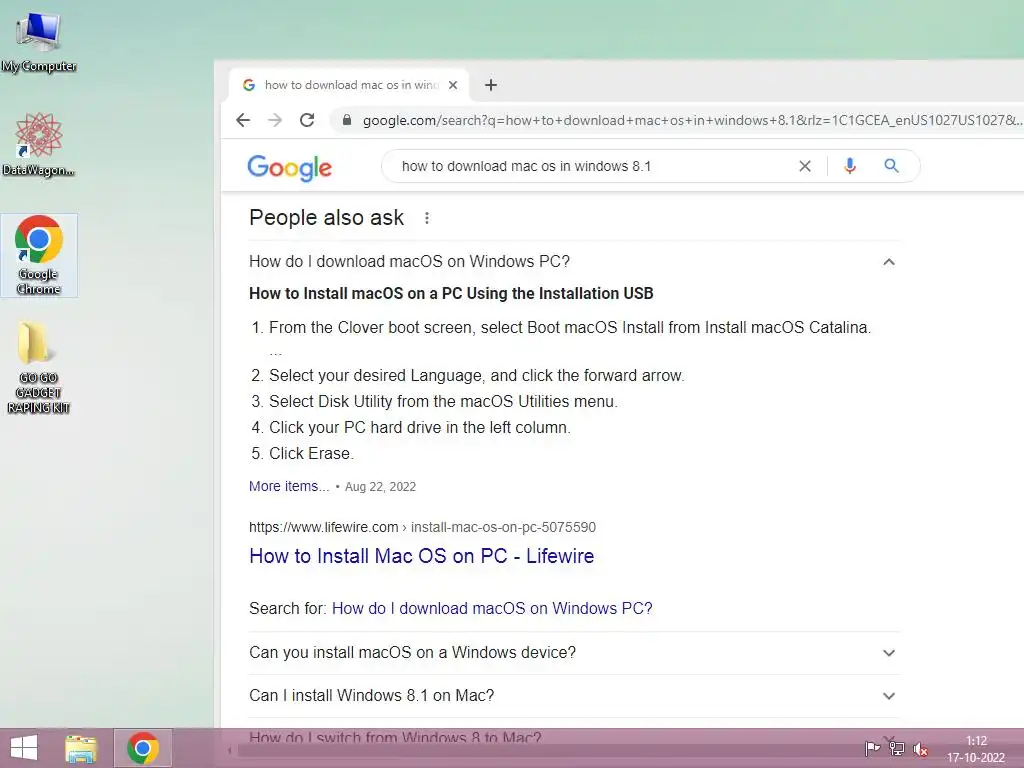Screen dimensions: 1024x768
Task: Click the Chrome forward arrow
Action: point(275,120)
